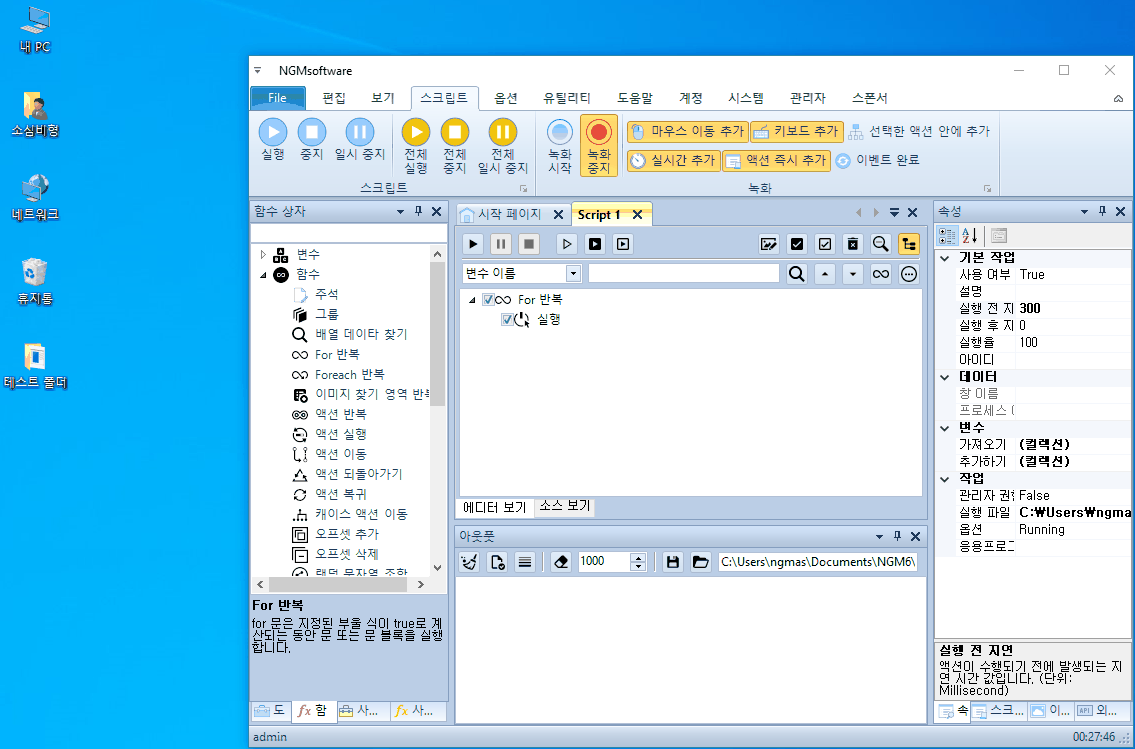Click the infinity loop icon in search row

click(x=881, y=274)
